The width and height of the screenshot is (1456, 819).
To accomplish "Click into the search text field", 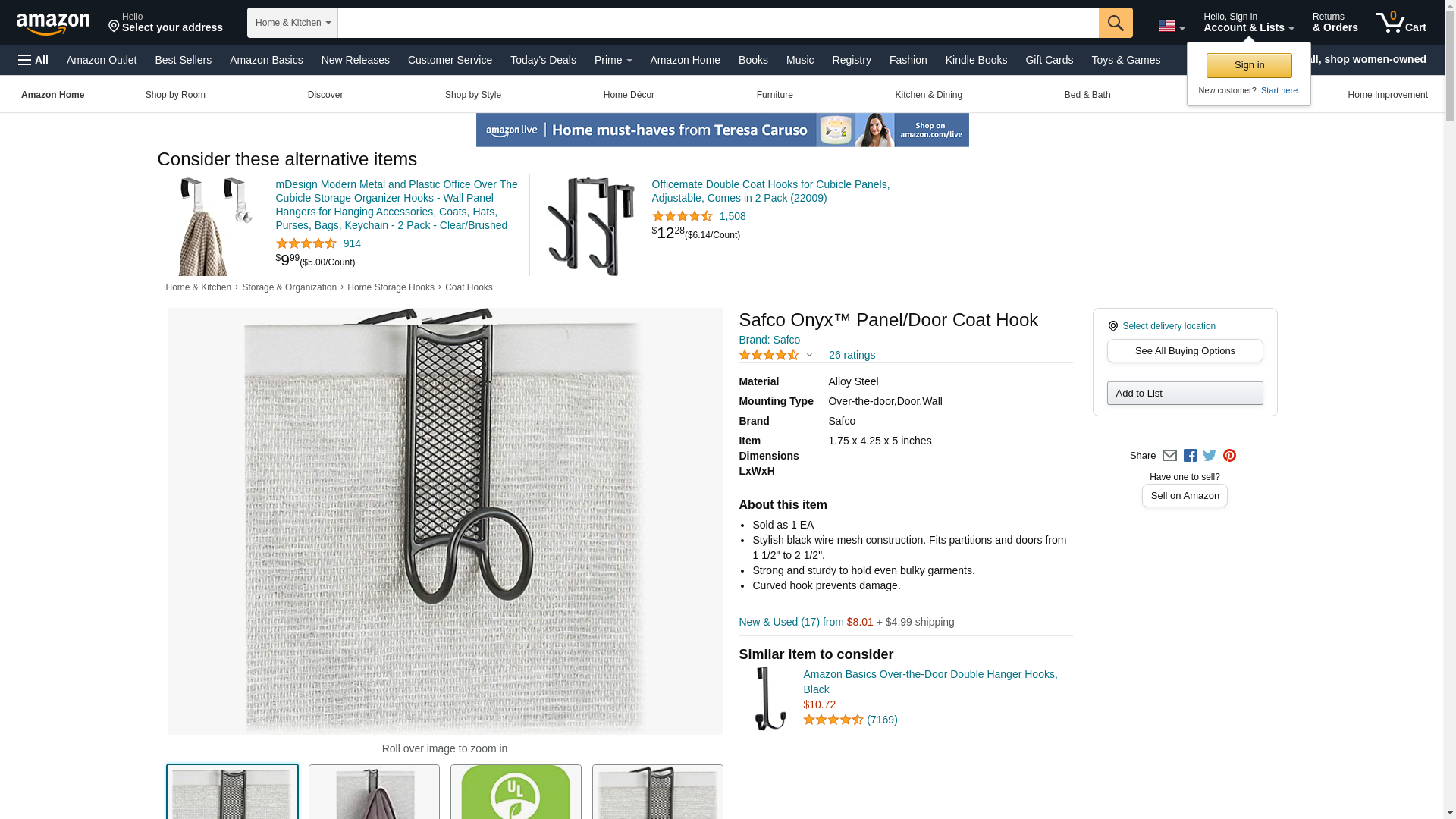I will 718,23.
